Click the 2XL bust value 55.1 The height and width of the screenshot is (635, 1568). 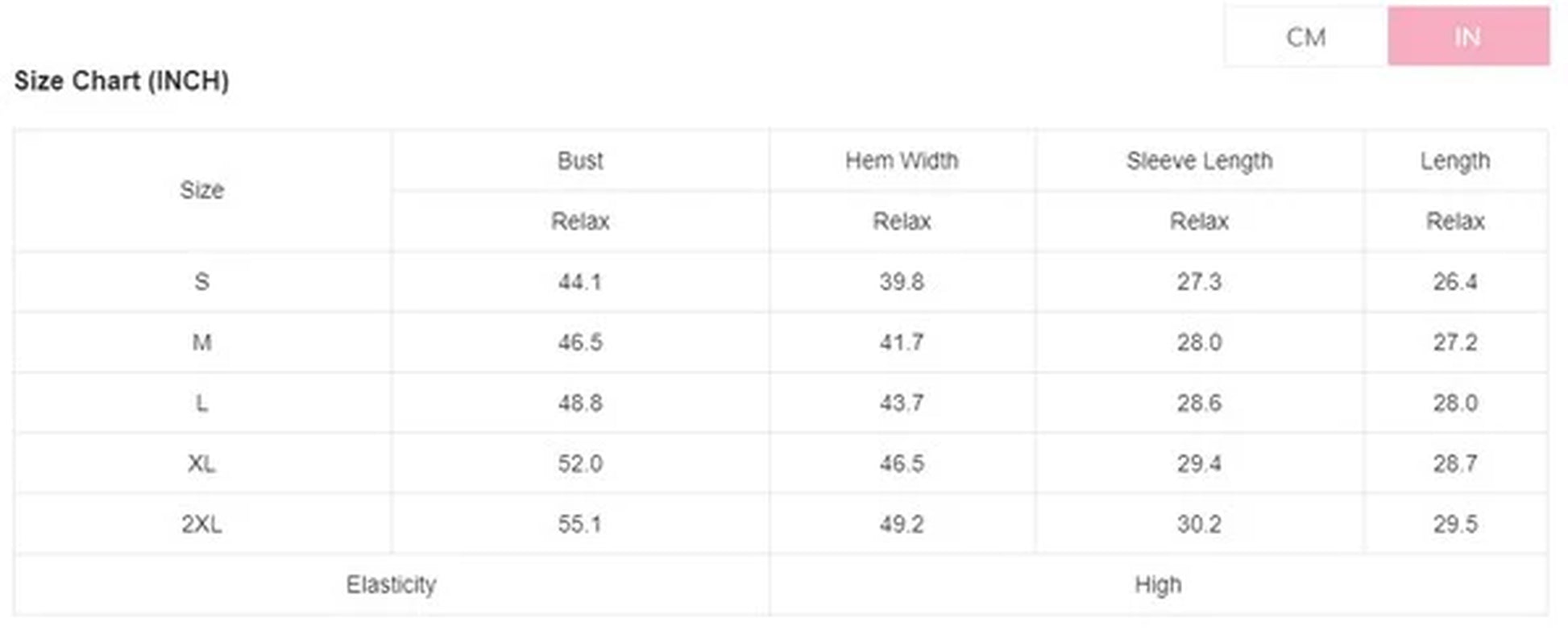click(x=580, y=524)
